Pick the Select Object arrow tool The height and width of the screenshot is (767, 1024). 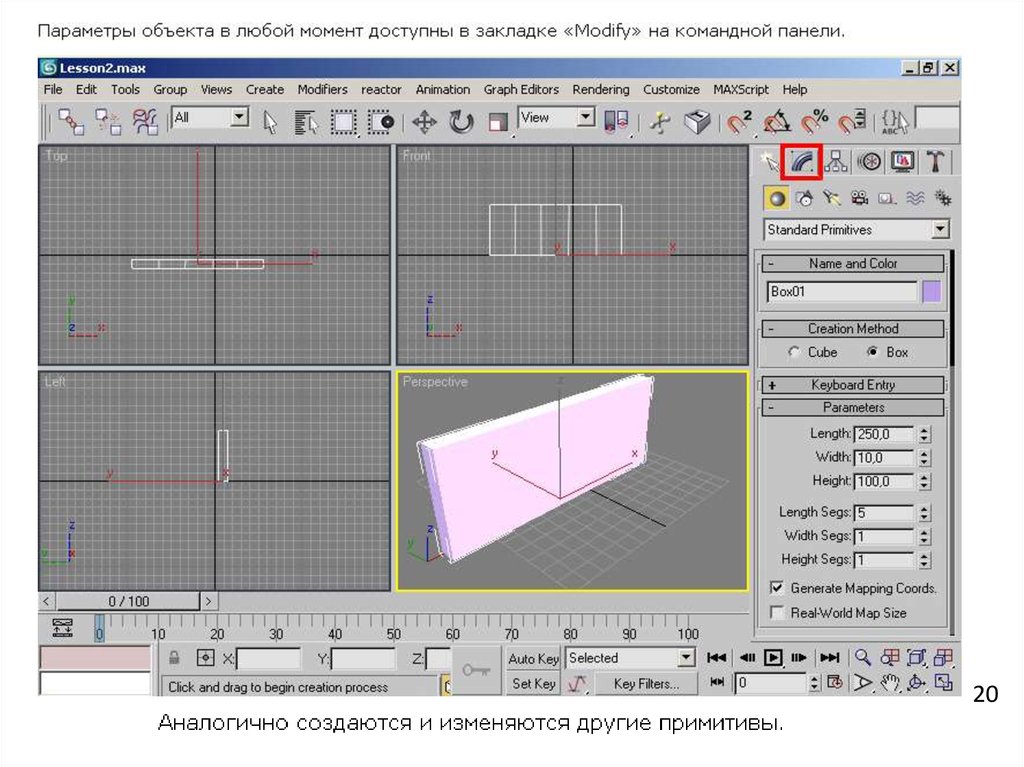pos(270,122)
